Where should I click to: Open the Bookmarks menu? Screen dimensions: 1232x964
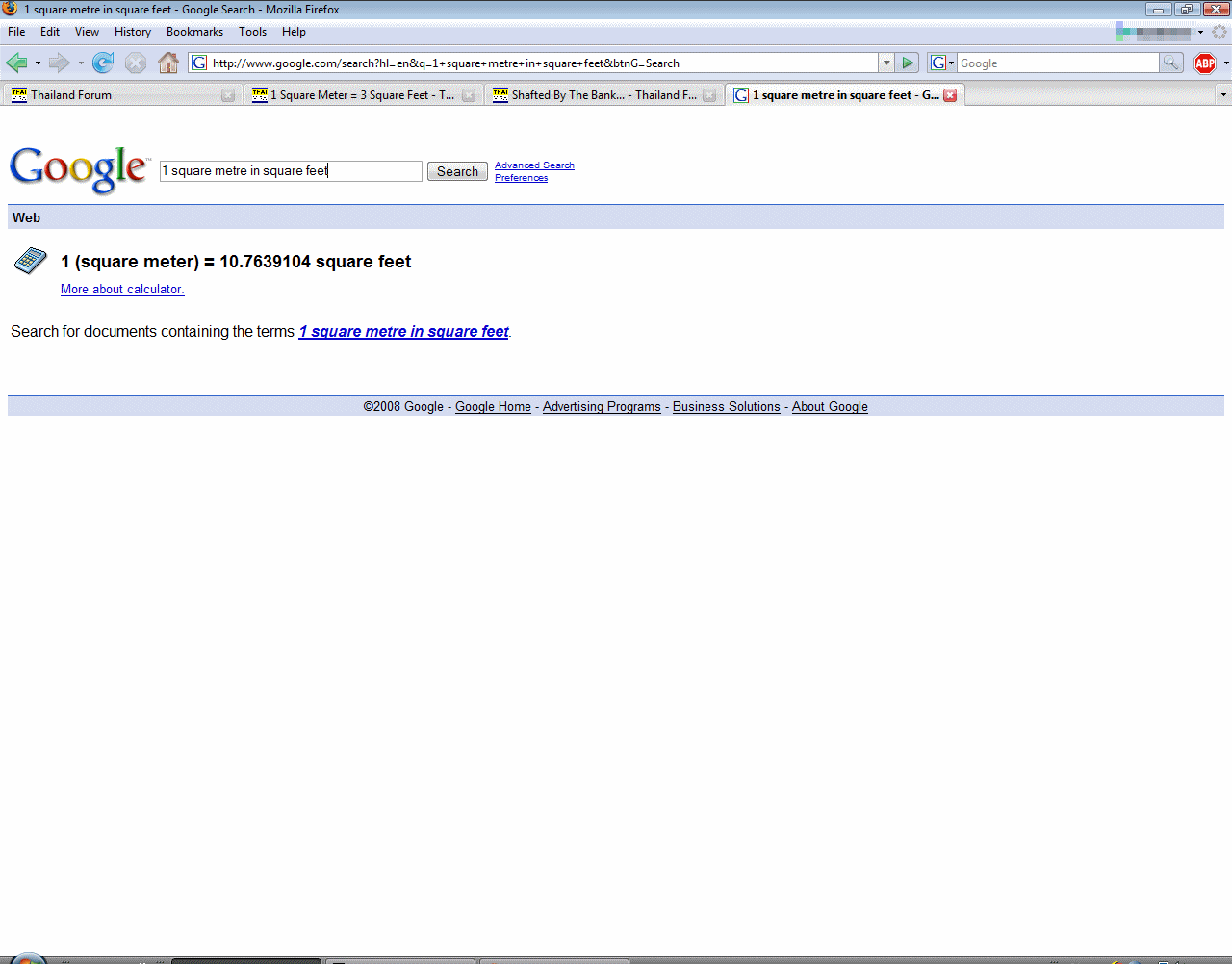(194, 32)
